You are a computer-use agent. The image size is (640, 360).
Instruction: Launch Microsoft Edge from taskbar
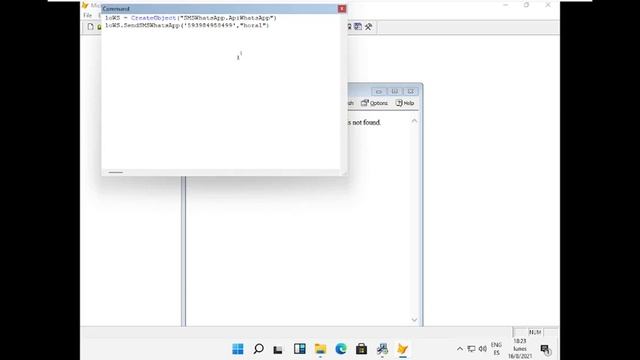(x=341, y=349)
